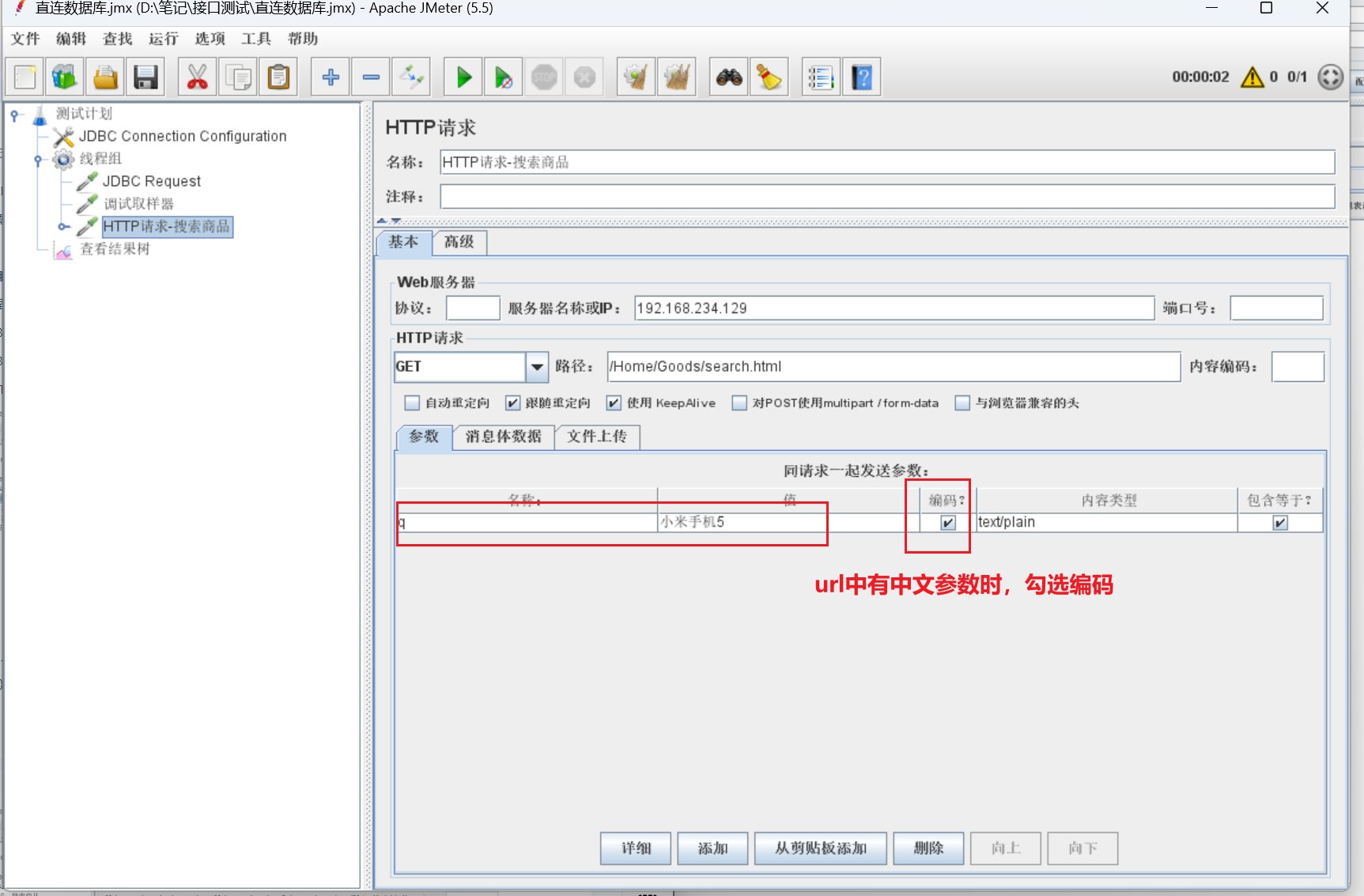Screen dimensions: 1364x896
Task: Open the GET method dropdown
Action: (x=537, y=367)
